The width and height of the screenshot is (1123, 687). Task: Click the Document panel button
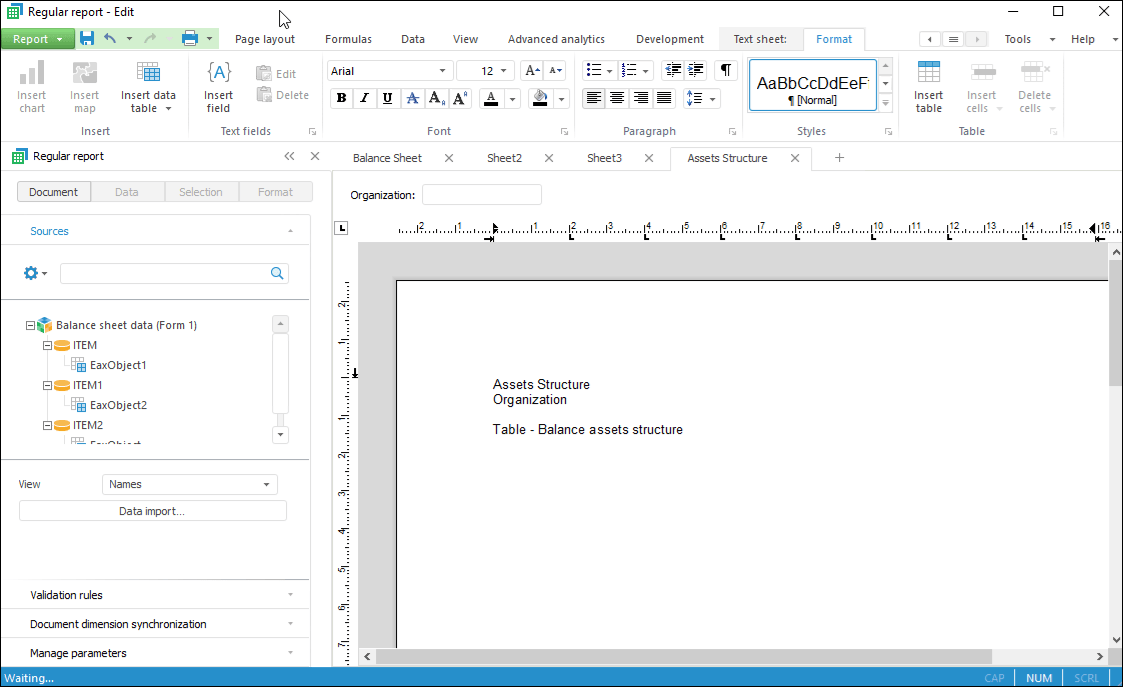(53, 192)
